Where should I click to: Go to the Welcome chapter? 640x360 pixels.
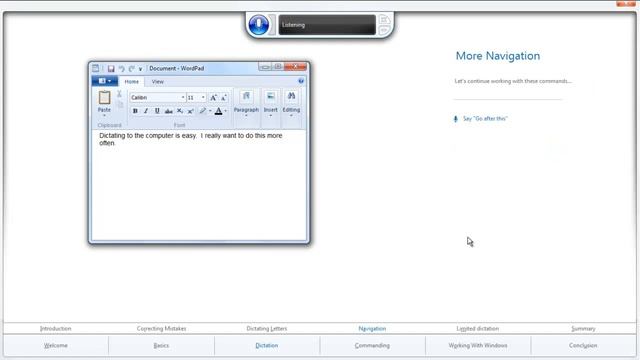click(x=56, y=346)
